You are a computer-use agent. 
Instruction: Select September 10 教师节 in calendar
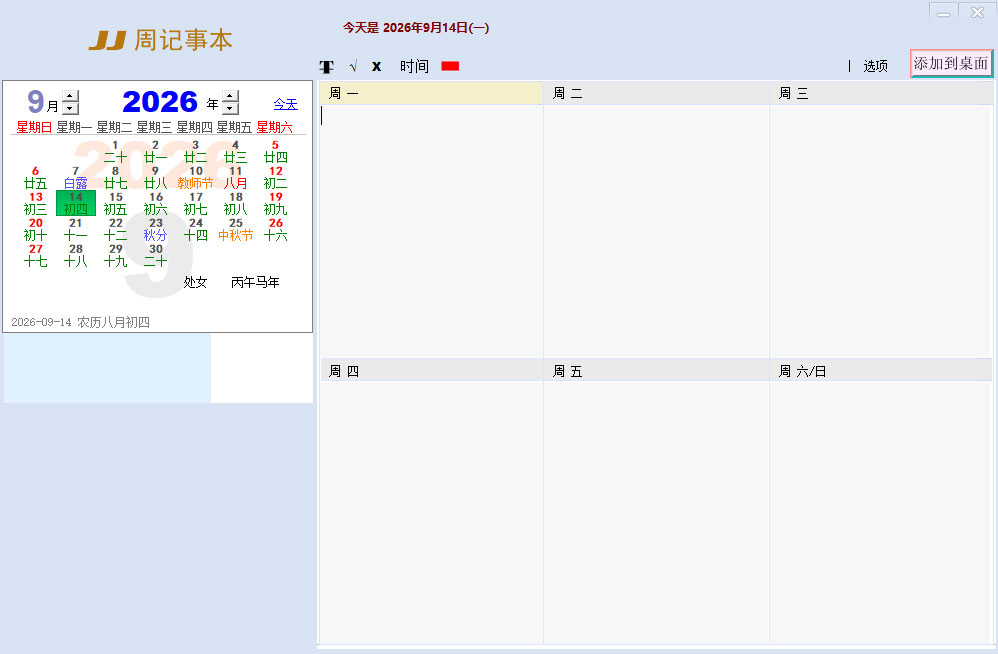pyautogui.click(x=195, y=177)
